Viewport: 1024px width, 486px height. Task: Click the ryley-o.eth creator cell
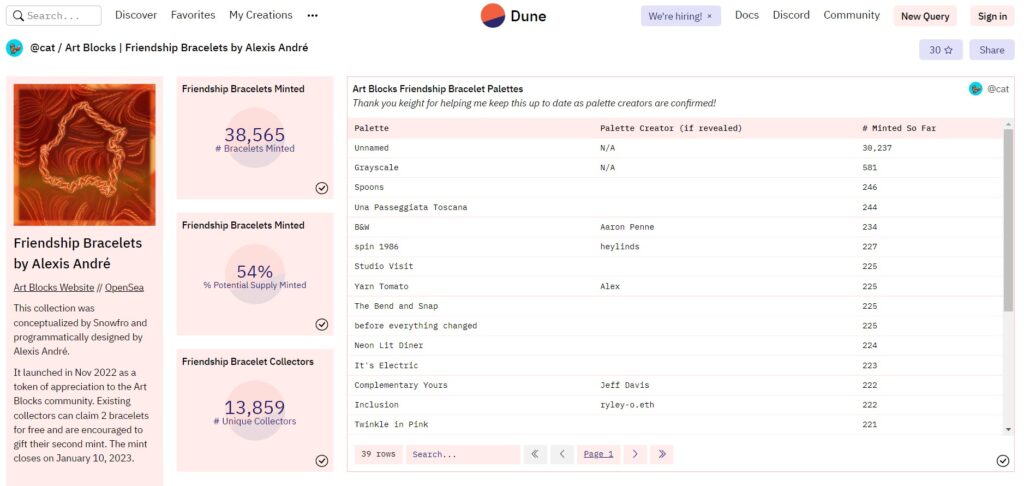click(x=627, y=404)
